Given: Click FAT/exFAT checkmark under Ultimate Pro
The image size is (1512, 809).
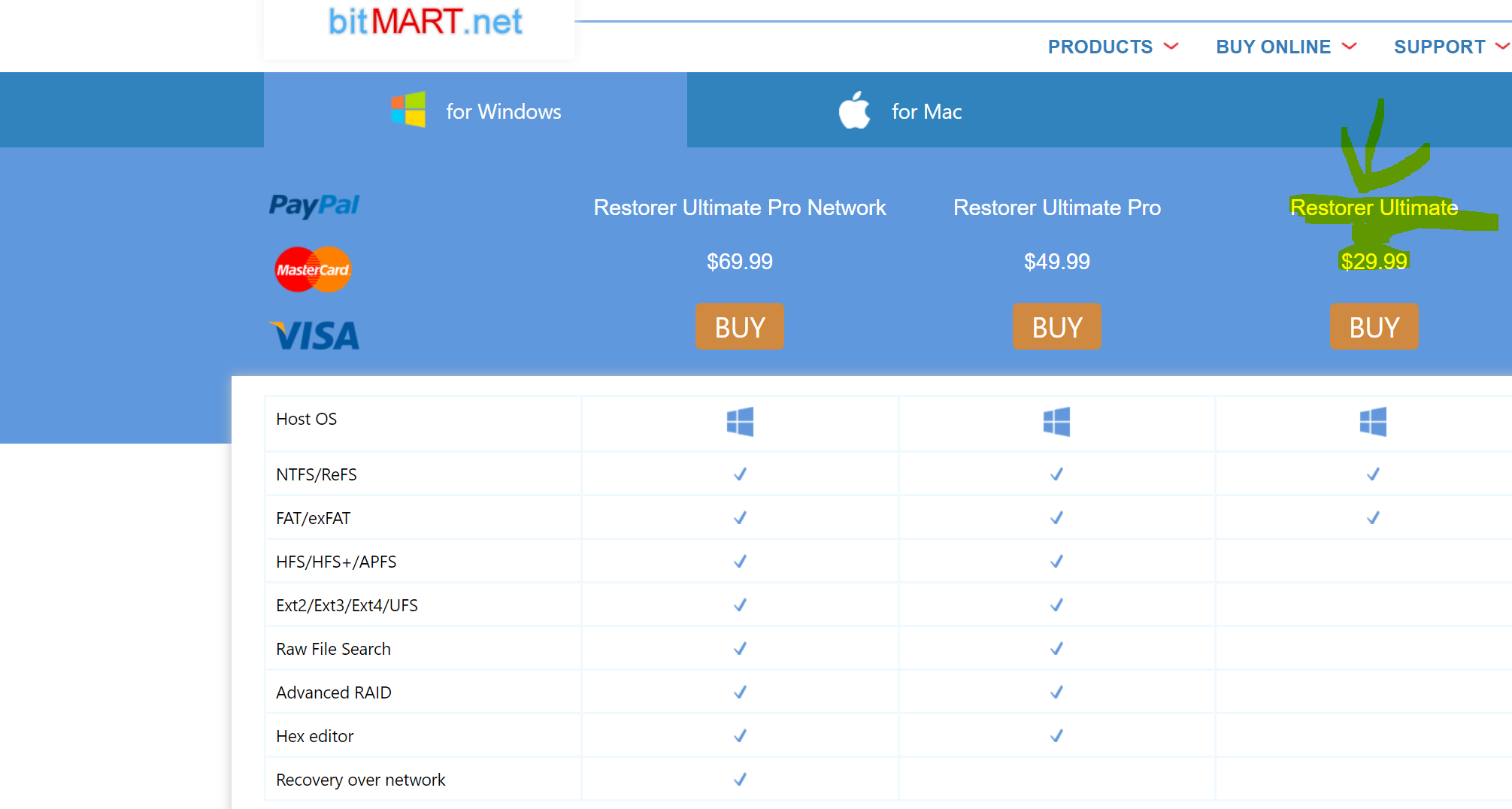Looking at the screenshot, I should pos(1056,518).
